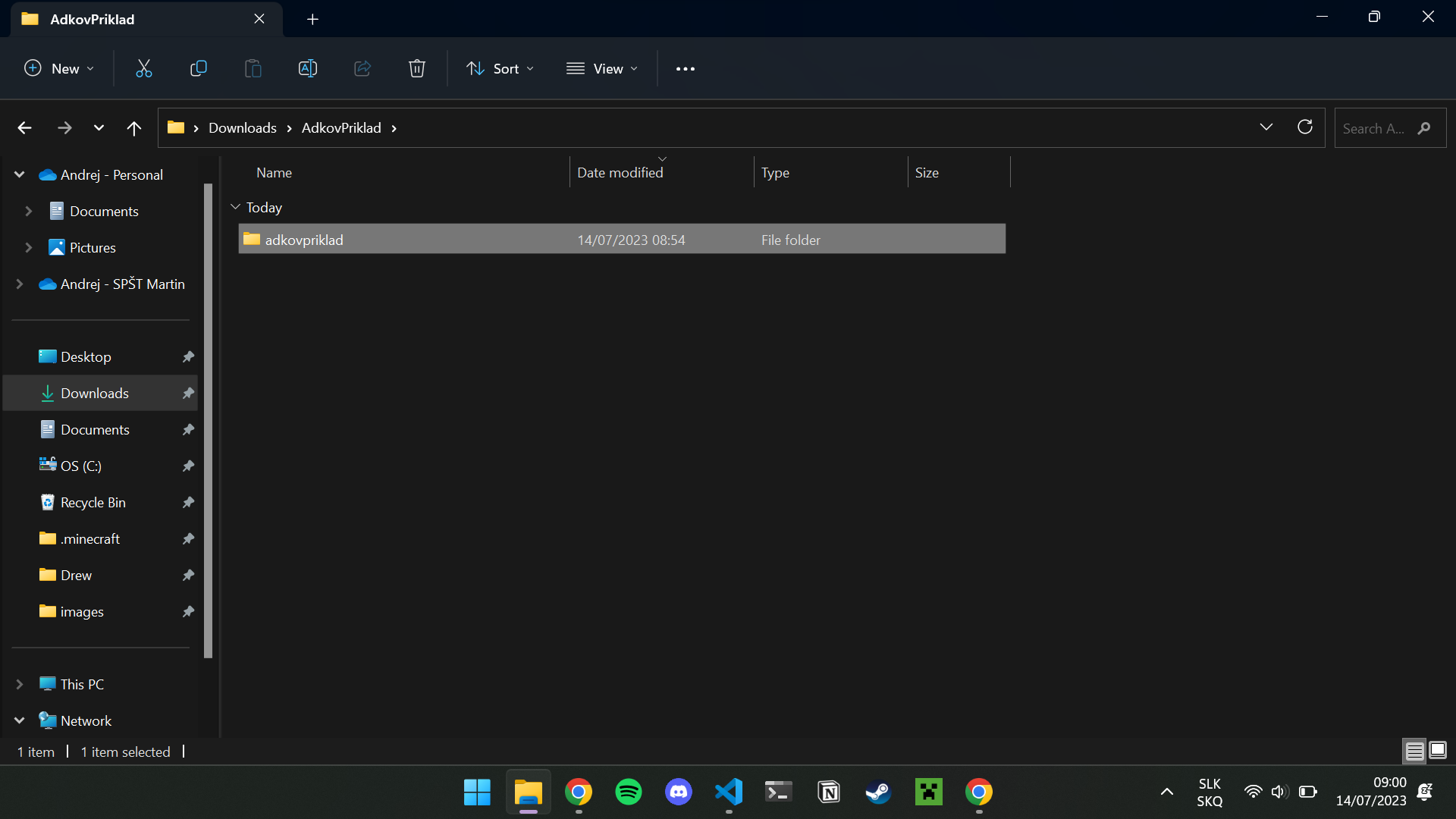Click the Paste clipboard icon

tap(253, 68)
